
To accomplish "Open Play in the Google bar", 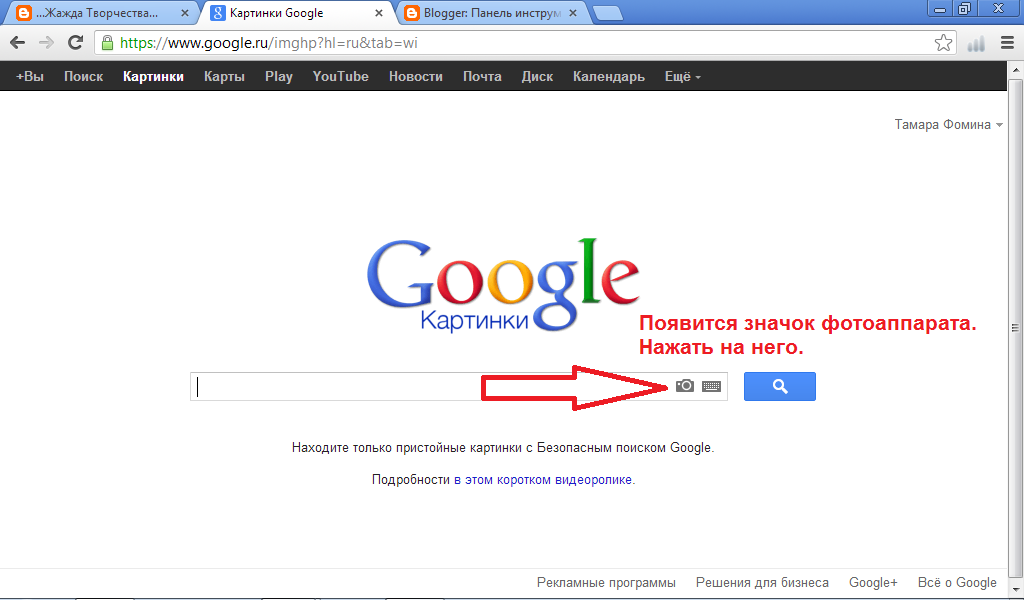I will point(279,76).
